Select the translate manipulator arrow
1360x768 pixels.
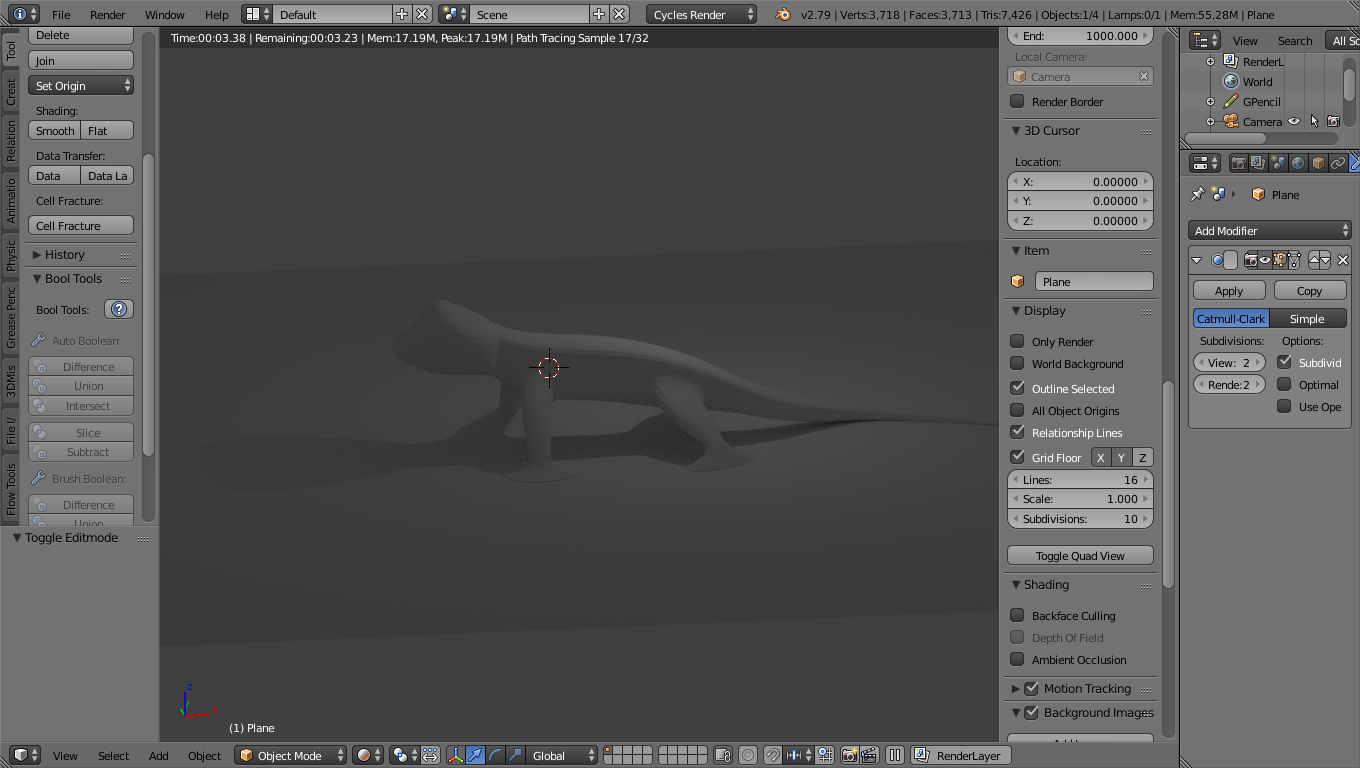coord(475,755)
